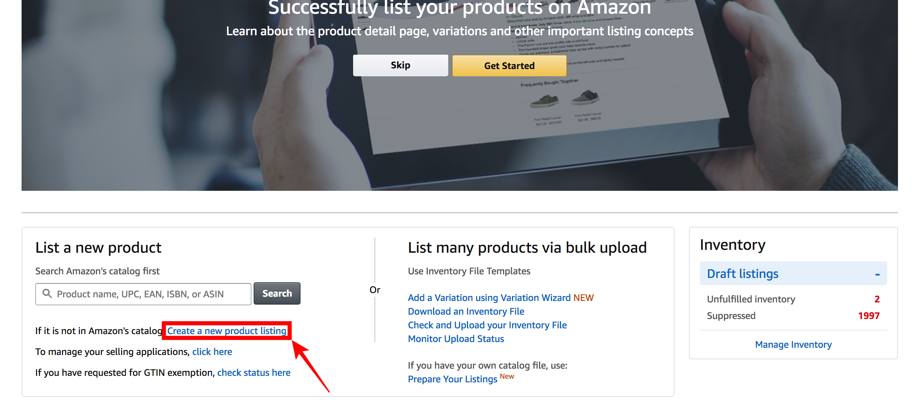Screen dimensions: 920x412
Task: Open Download an Inventory File link
Action: [466, 312]
